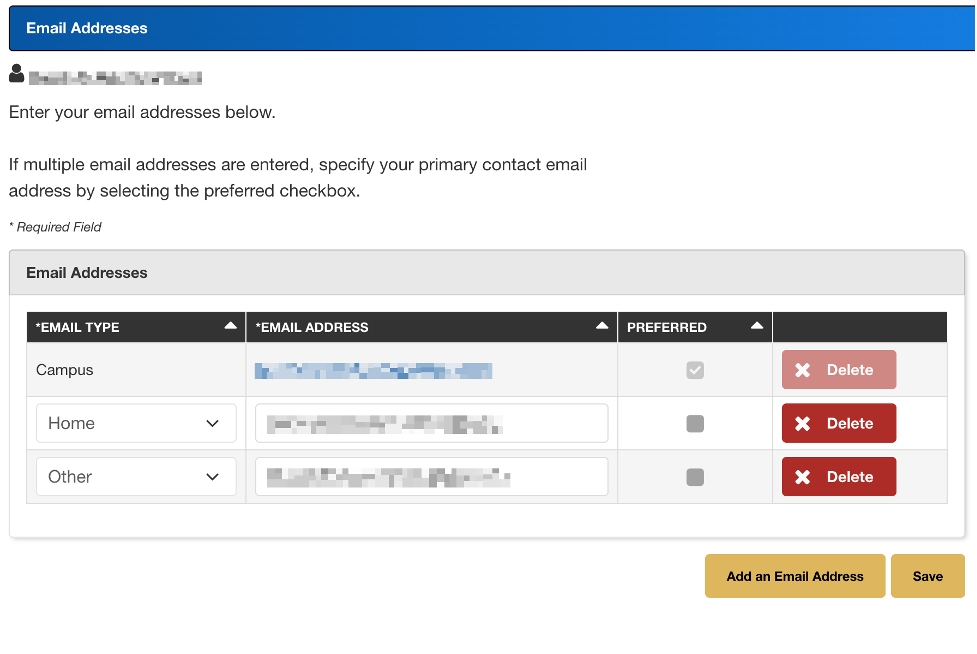977x654 pixels.
Task: Enable the Preferred checkbox for the Other email
Action: click(x=694, y=477)
